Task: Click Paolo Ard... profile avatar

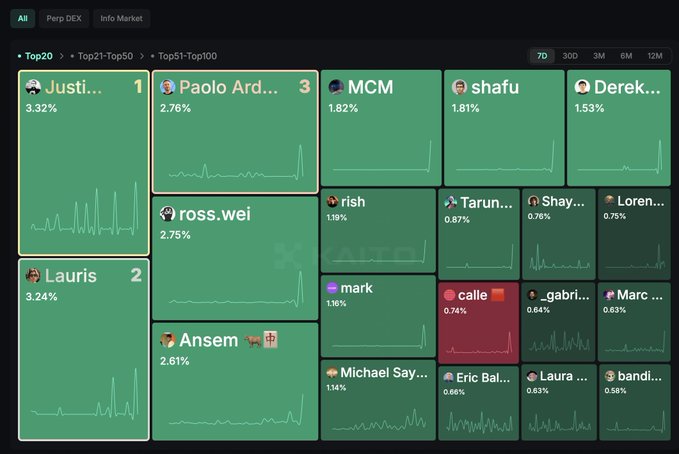Action: (167, 87)
